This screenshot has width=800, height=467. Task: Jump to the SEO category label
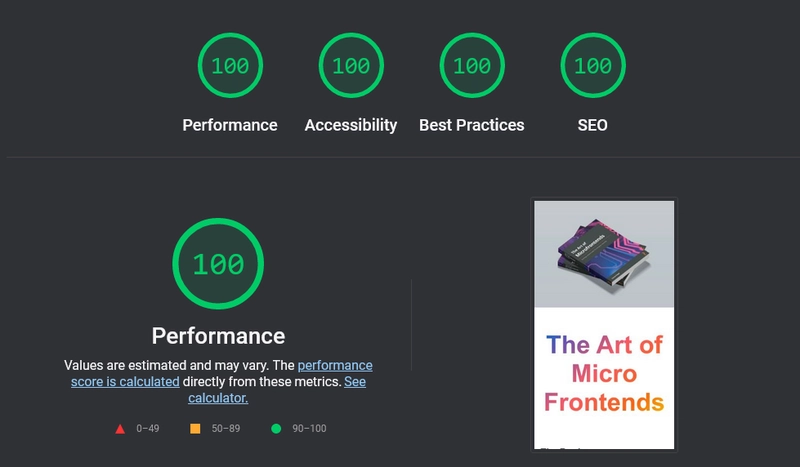pos(592,125)
